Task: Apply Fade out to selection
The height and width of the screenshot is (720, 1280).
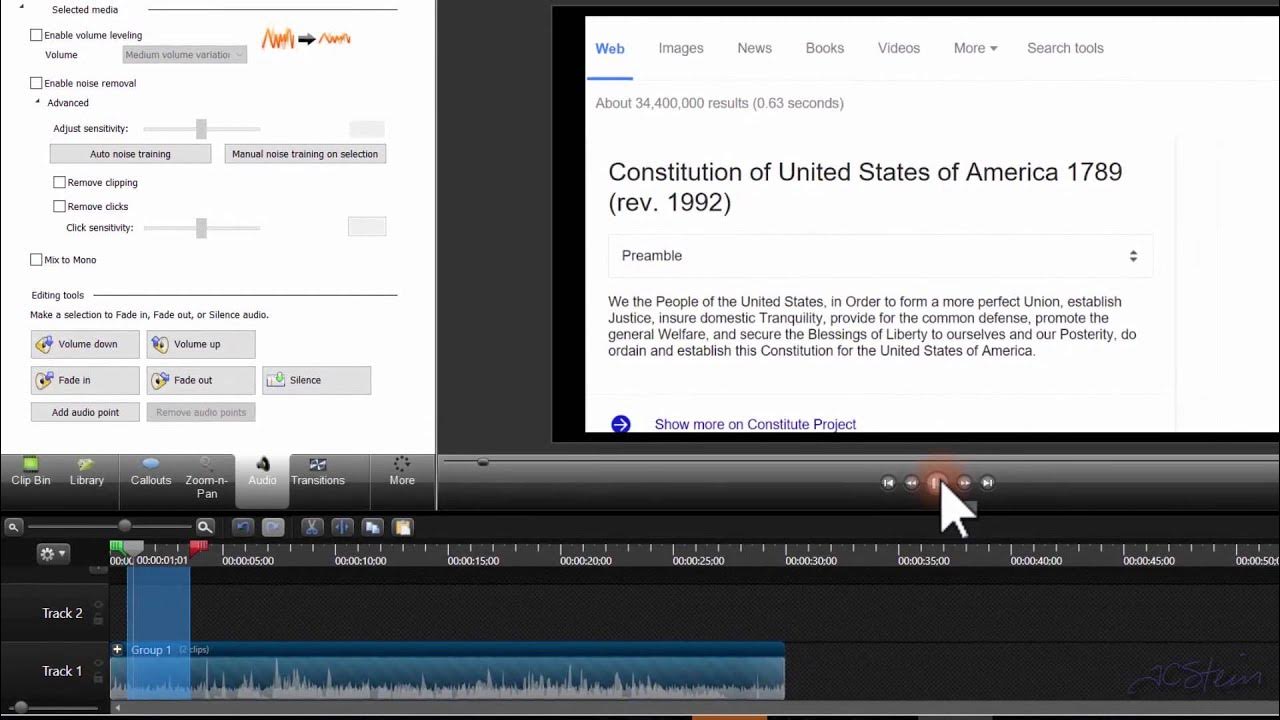Action: click(x=201, y=380)
